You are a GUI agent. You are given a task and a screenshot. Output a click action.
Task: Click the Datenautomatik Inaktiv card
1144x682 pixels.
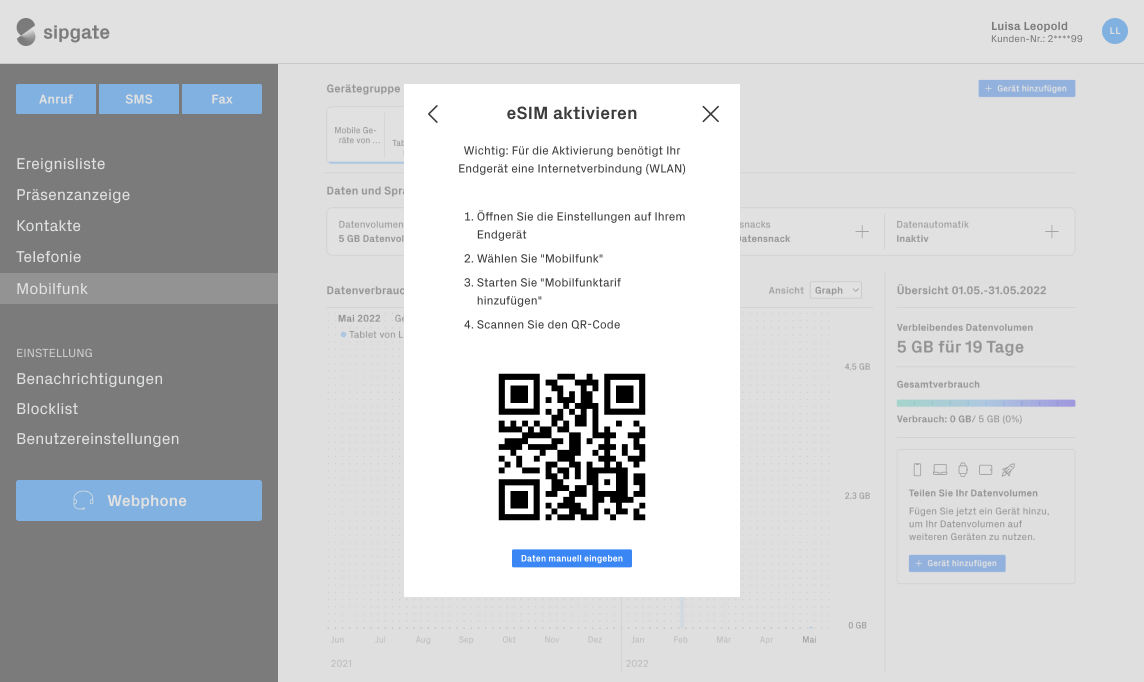(x=979, y=232)
